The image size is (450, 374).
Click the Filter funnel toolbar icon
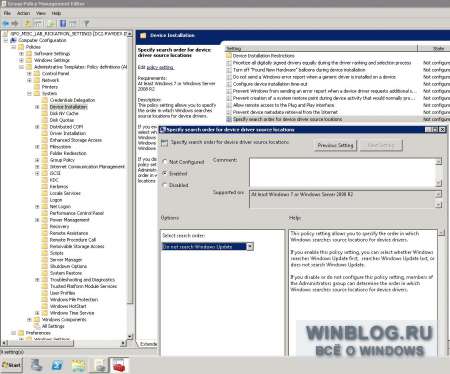pyautogui.click(x=86, y=23)
